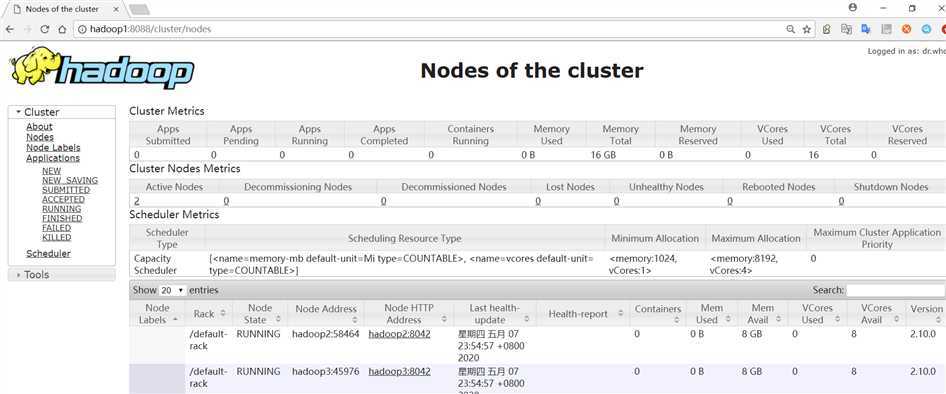Open the hadoop2:8042 node HTTP link
Screen dimensions: 946x394
click(x=399, y=334)
